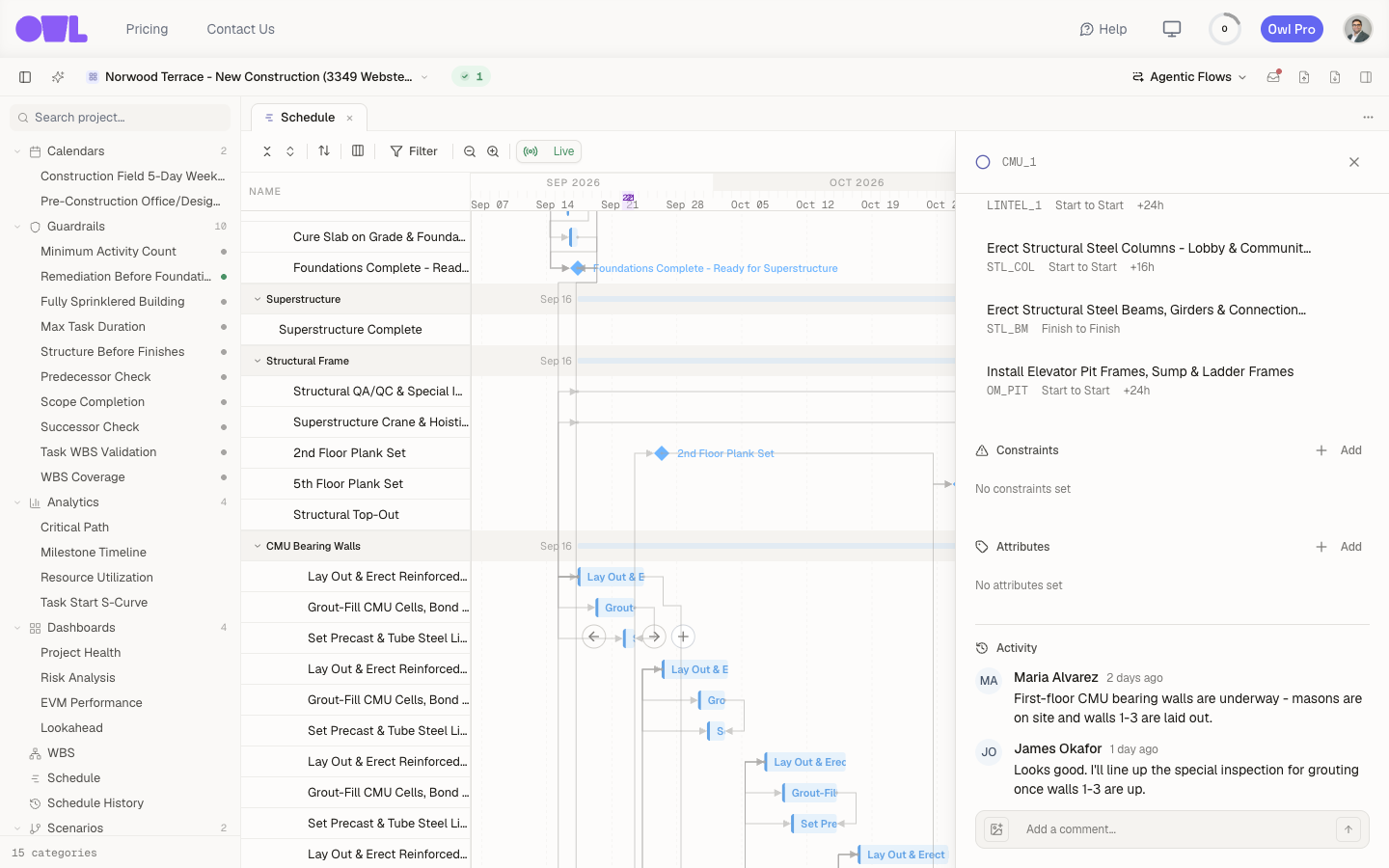
Task: Click the file download icon
Action: pyautogui.click(x=1335, y=77)
